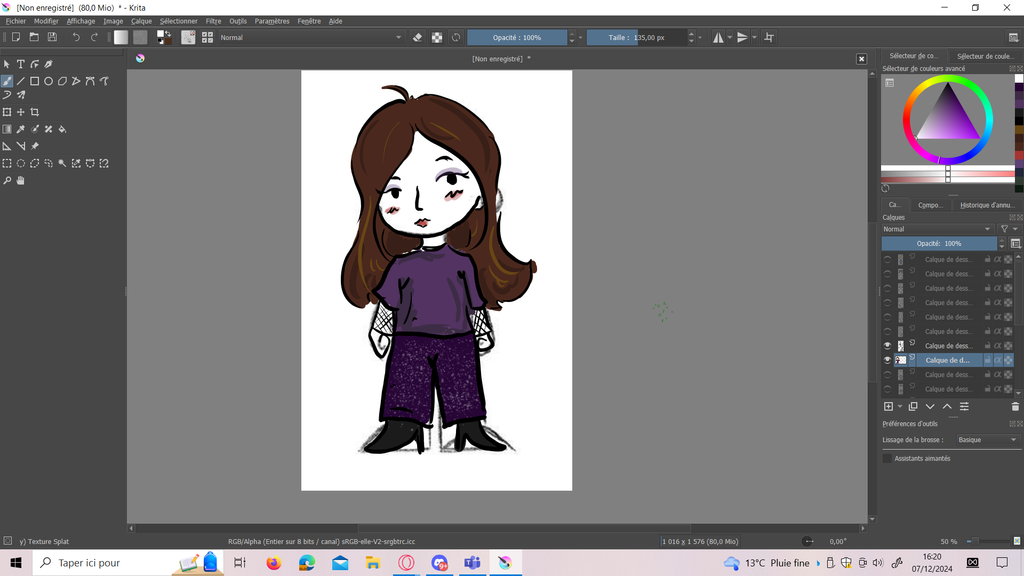Pick the Crop tool
1024x576 pixels.
[x=34, y=112]
